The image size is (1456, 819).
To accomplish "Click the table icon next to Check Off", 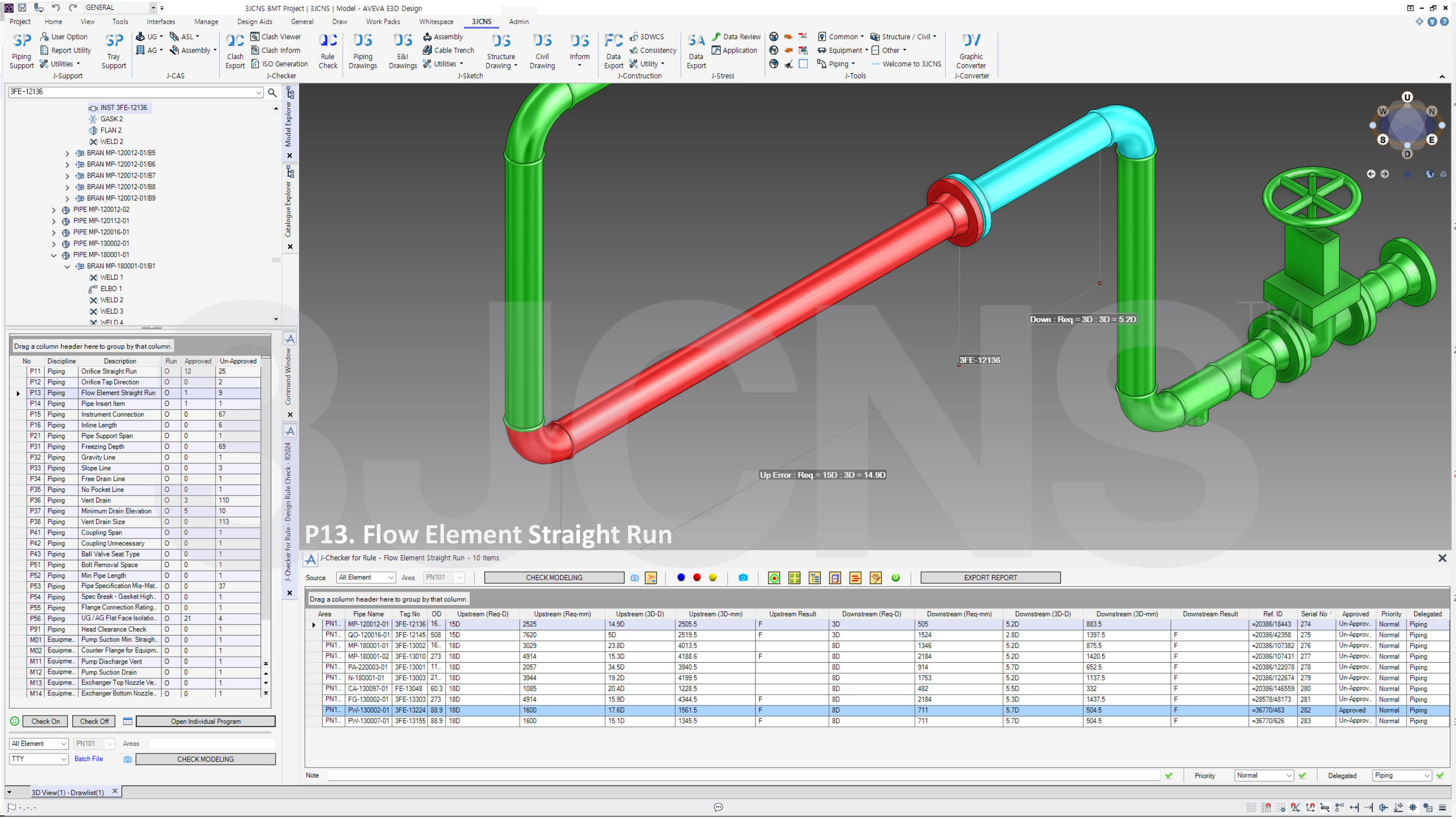I will click(128, 721).
